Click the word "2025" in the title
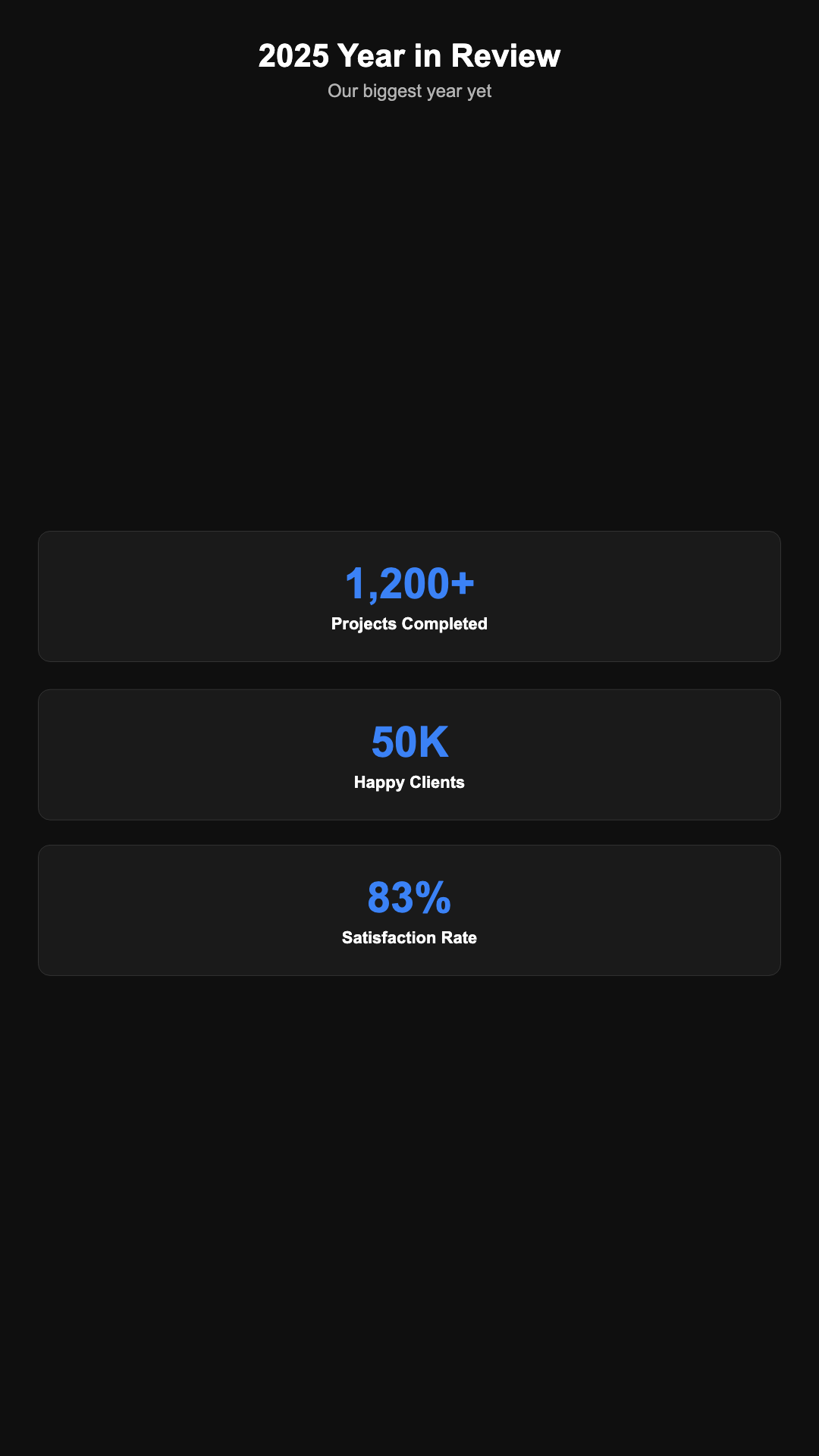This screenshot has width=819, height=1456. point(293,56)
